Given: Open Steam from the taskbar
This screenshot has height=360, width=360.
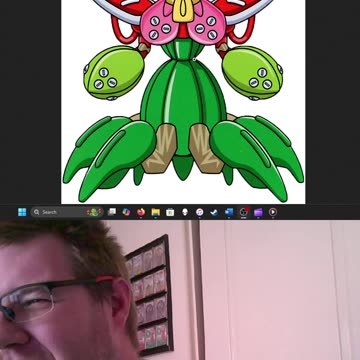Looking at the screenshot, I should pyautogui.click(x=214, y=212).
